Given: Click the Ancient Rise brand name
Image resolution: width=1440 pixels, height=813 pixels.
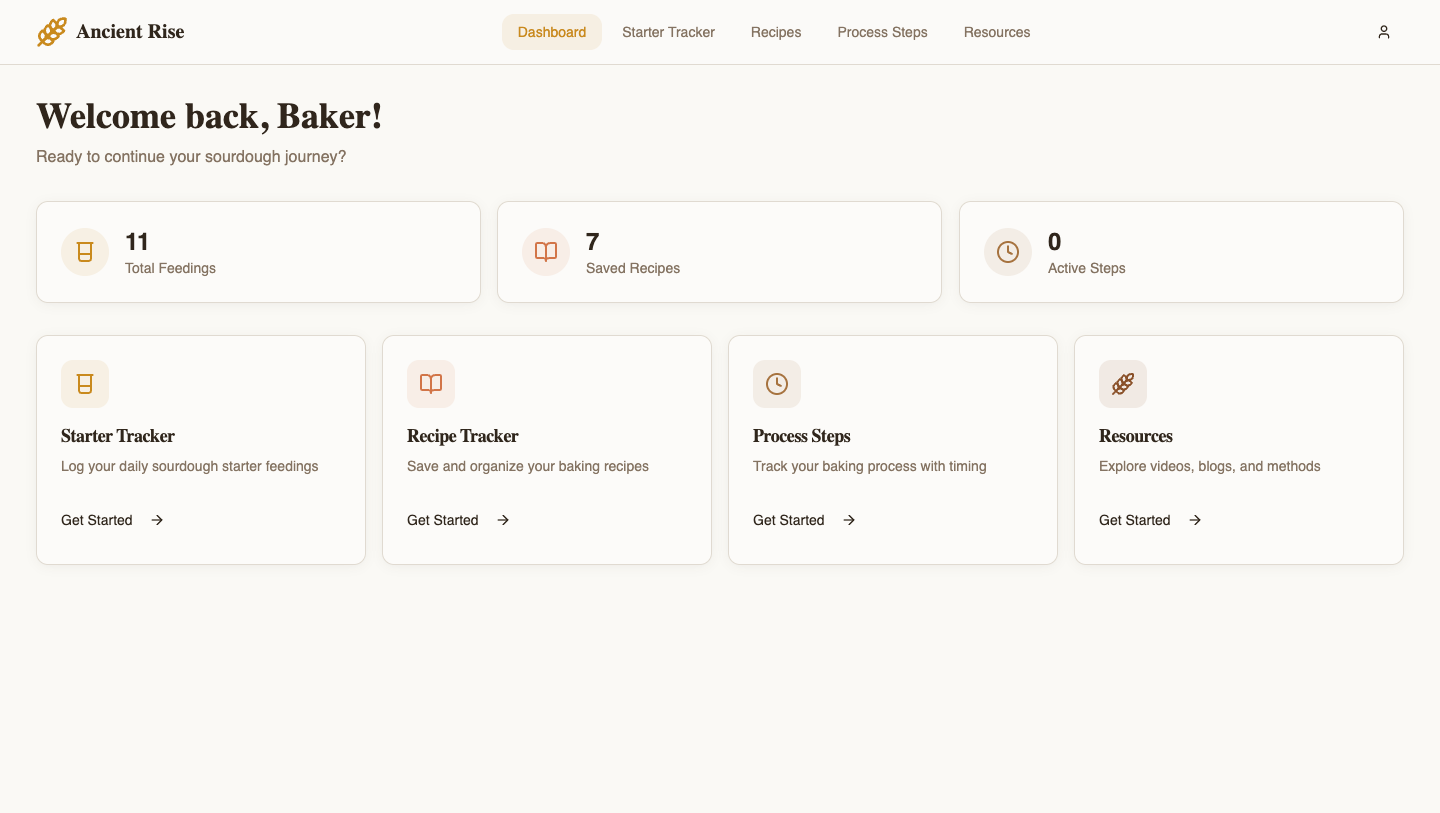Looking at the screenshot, I should click(x=130, y=32).
